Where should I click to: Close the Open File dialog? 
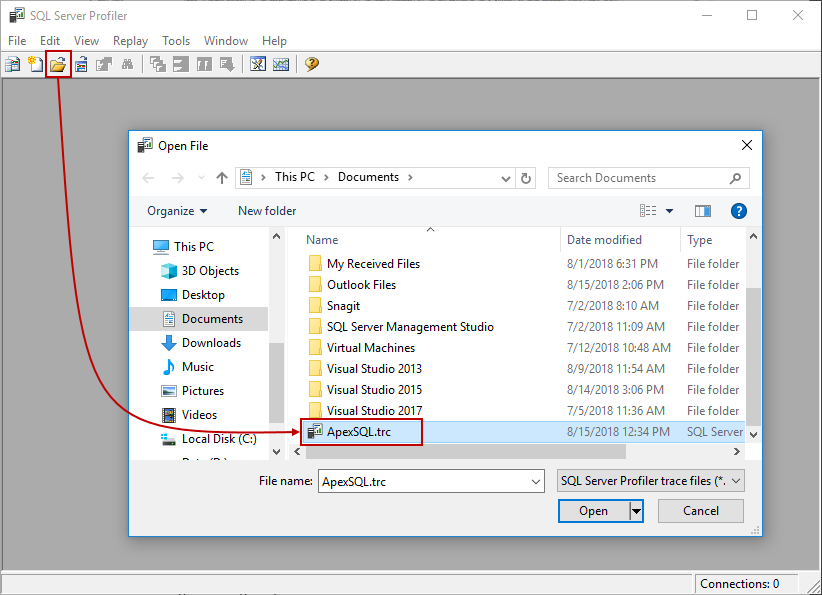[x=747, y=145]
